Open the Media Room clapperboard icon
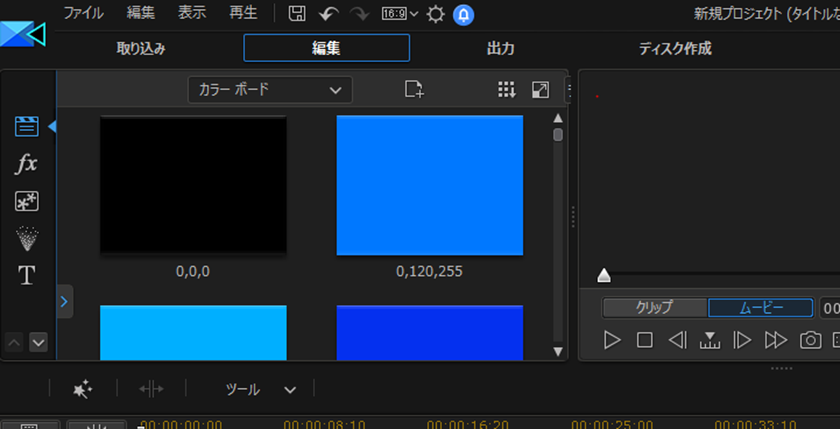The image size is (840, 429). pyautogui.click(x=27, y=126)
